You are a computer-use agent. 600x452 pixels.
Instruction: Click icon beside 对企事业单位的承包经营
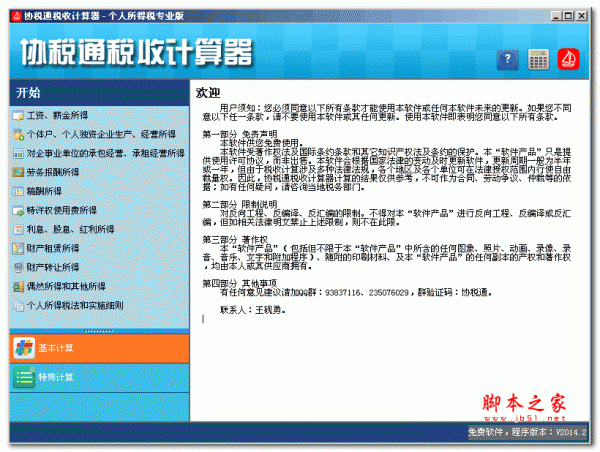pyautogui.click(x=18, y=153)
